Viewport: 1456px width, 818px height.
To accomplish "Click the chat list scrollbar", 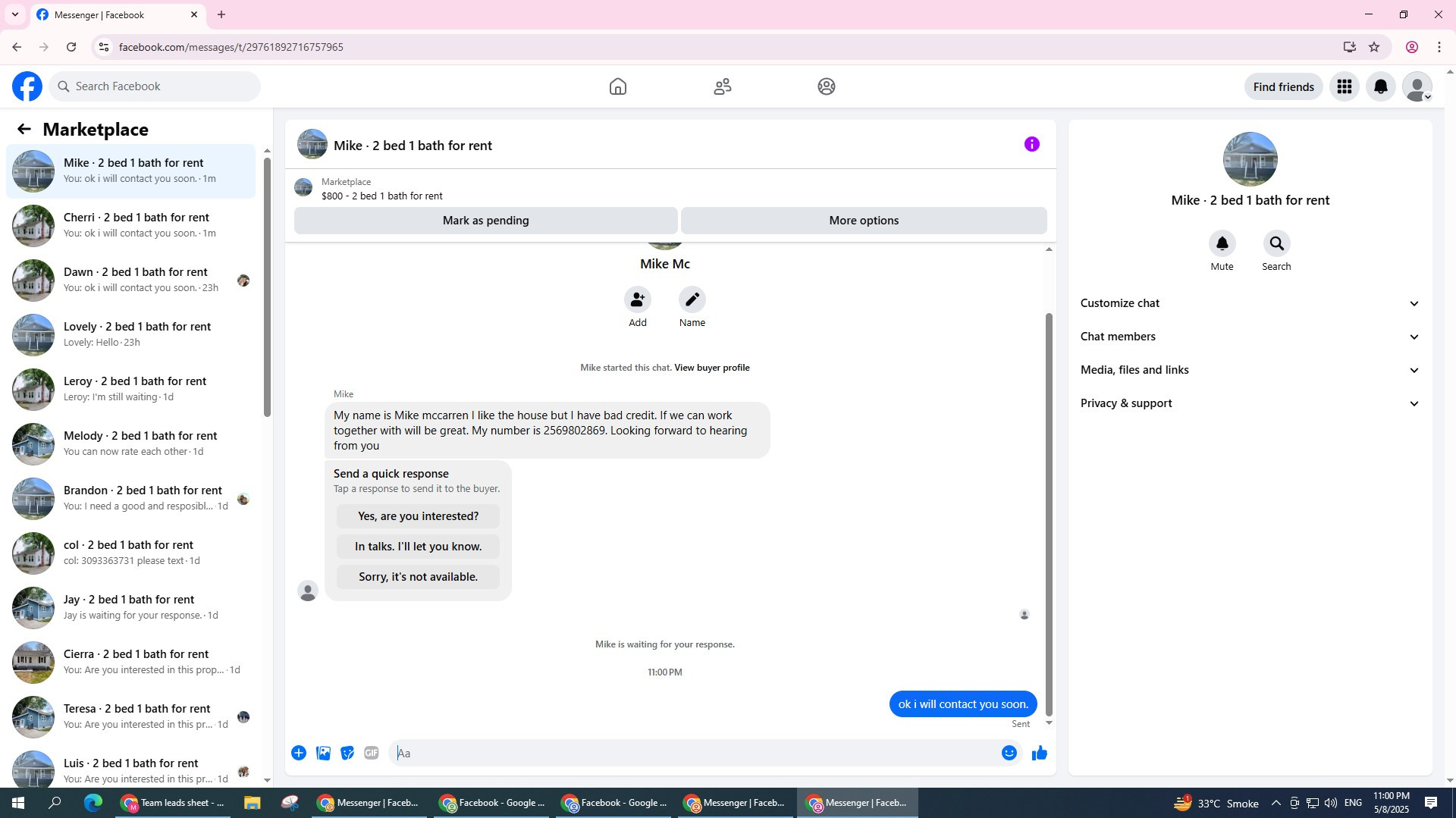I will (267, 287).
